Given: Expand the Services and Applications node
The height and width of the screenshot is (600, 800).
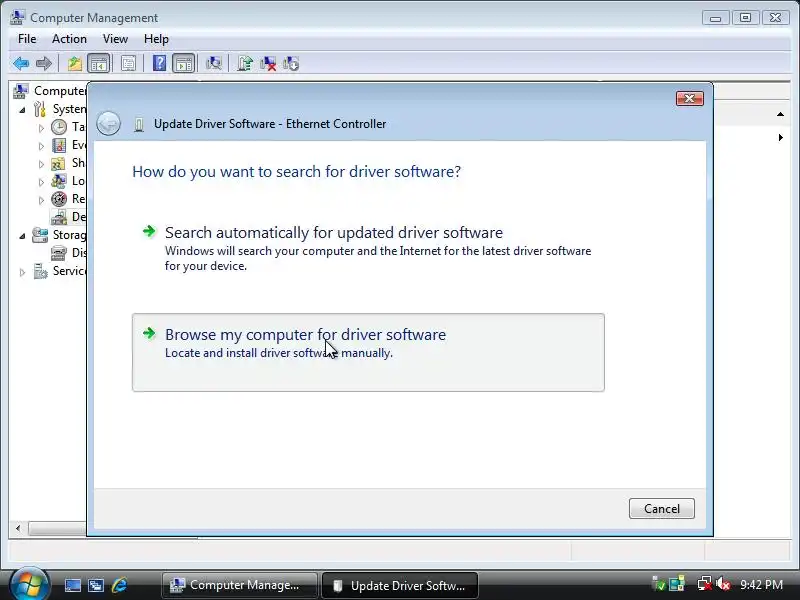Looking at the screenshot, I should click(x=22, y=272).
